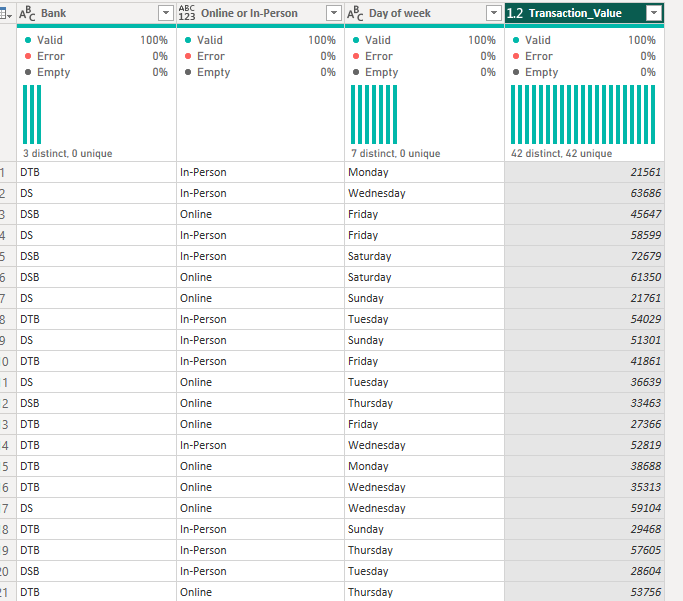Image resolution: width=683 pixels, height=601 pixels.
Task: Select the DS cell in the 59104 row
Action: (96, 508)
